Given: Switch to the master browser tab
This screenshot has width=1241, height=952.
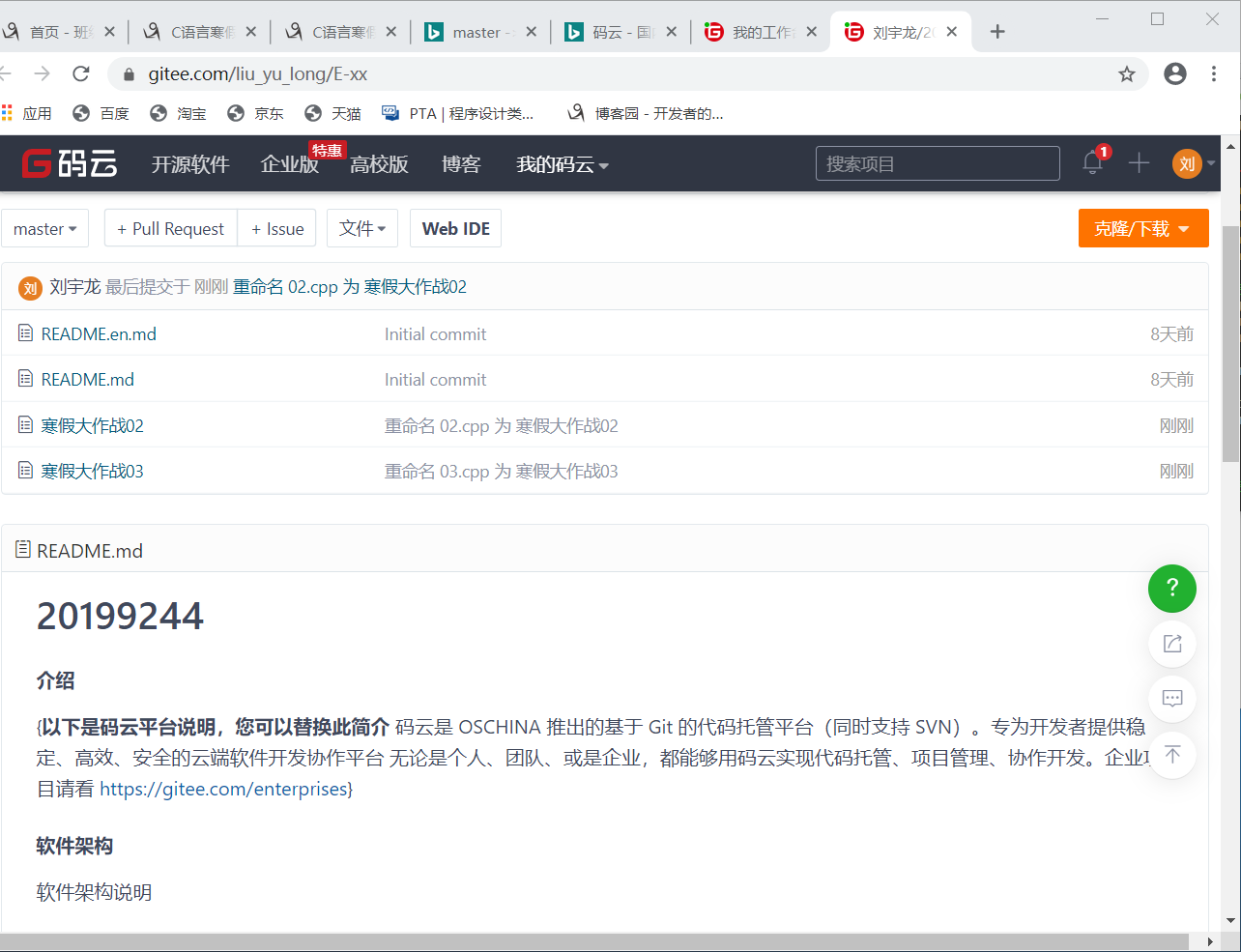Looking at the screenshot, I should click(480, 32).
